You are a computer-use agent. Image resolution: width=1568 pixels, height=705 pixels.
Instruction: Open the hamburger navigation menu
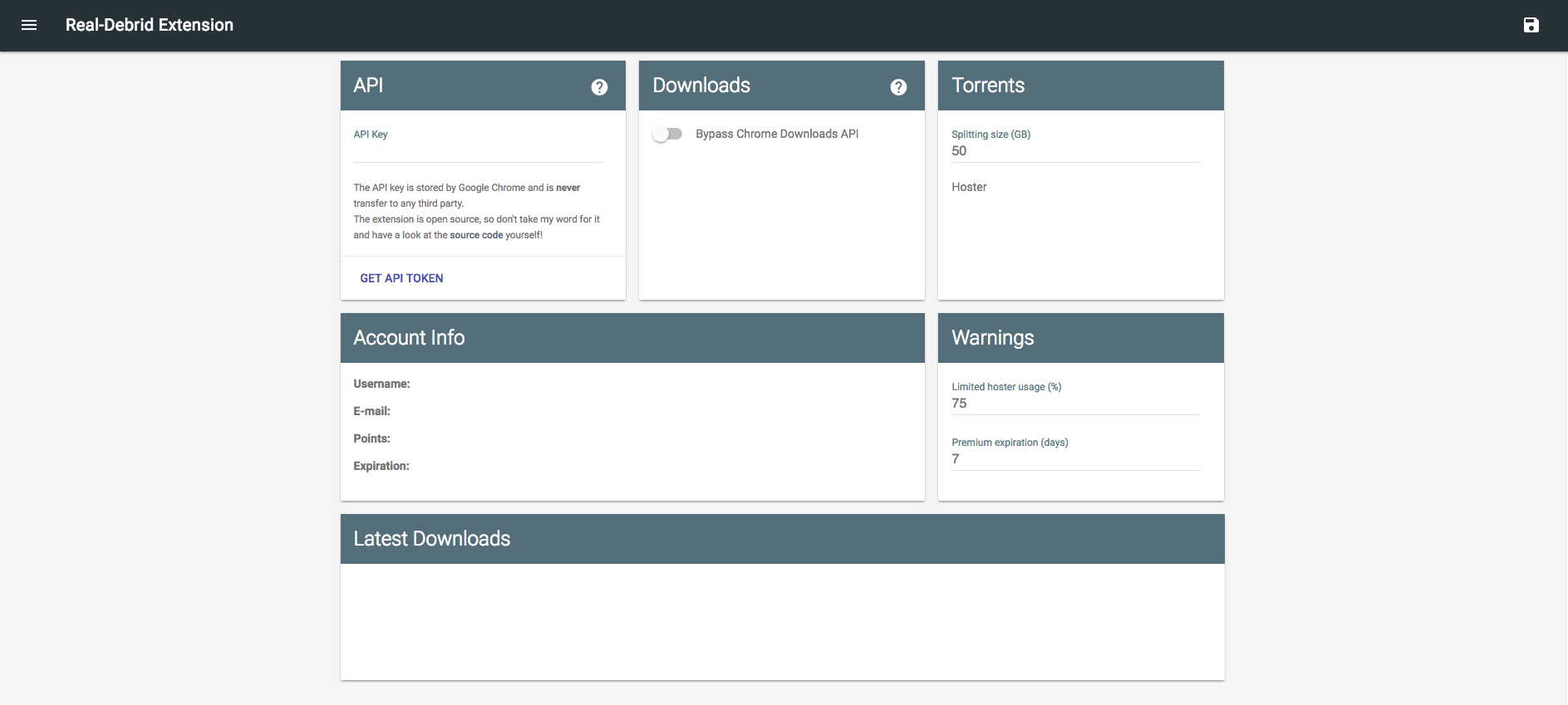[29, 25]
